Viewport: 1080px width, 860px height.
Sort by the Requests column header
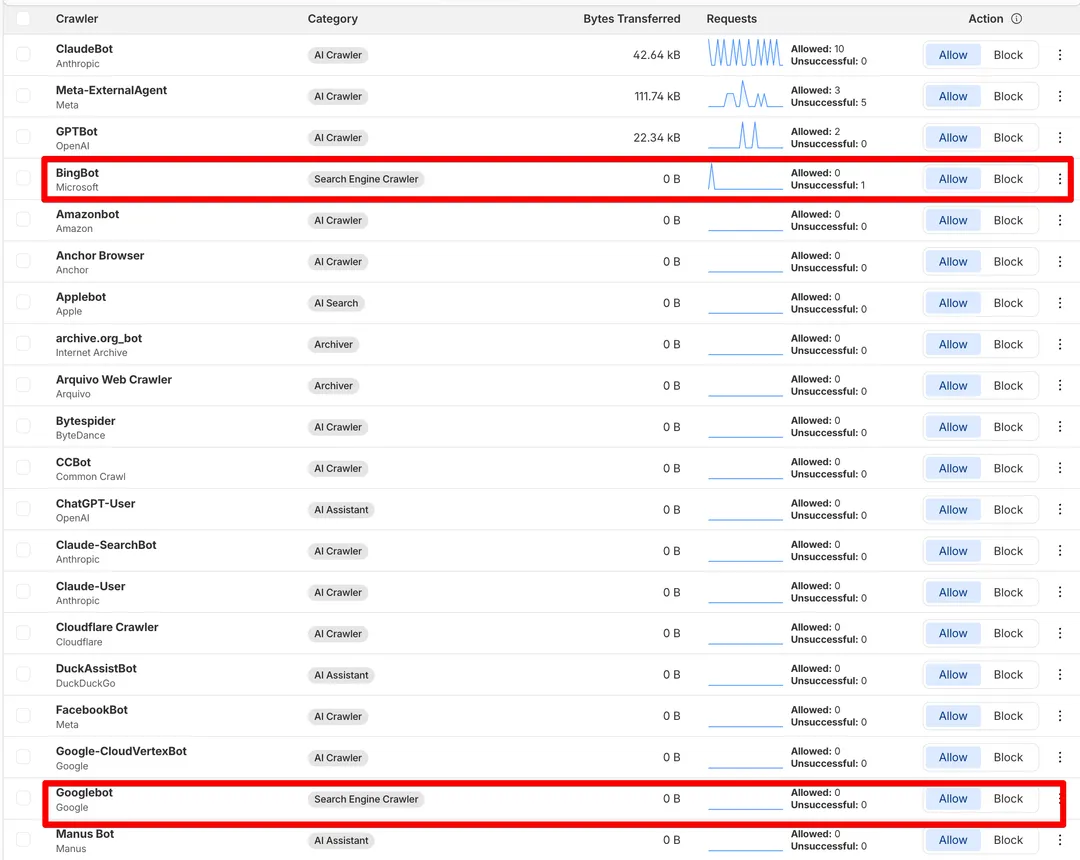click(731, 19)
